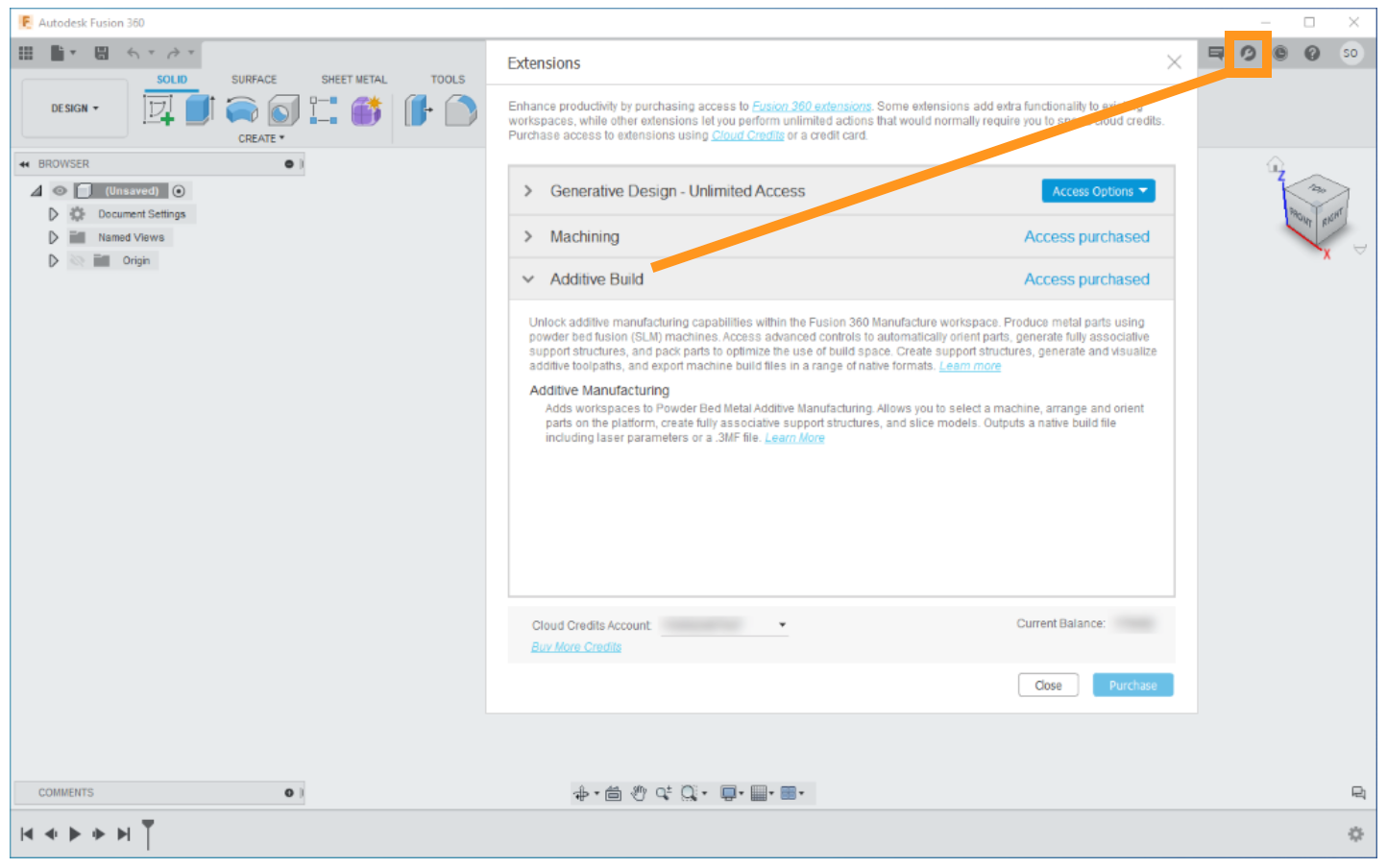The height and width of the screenshot is (868, 1387).
Task: Select the Hole tool
Action: point(283,110)
